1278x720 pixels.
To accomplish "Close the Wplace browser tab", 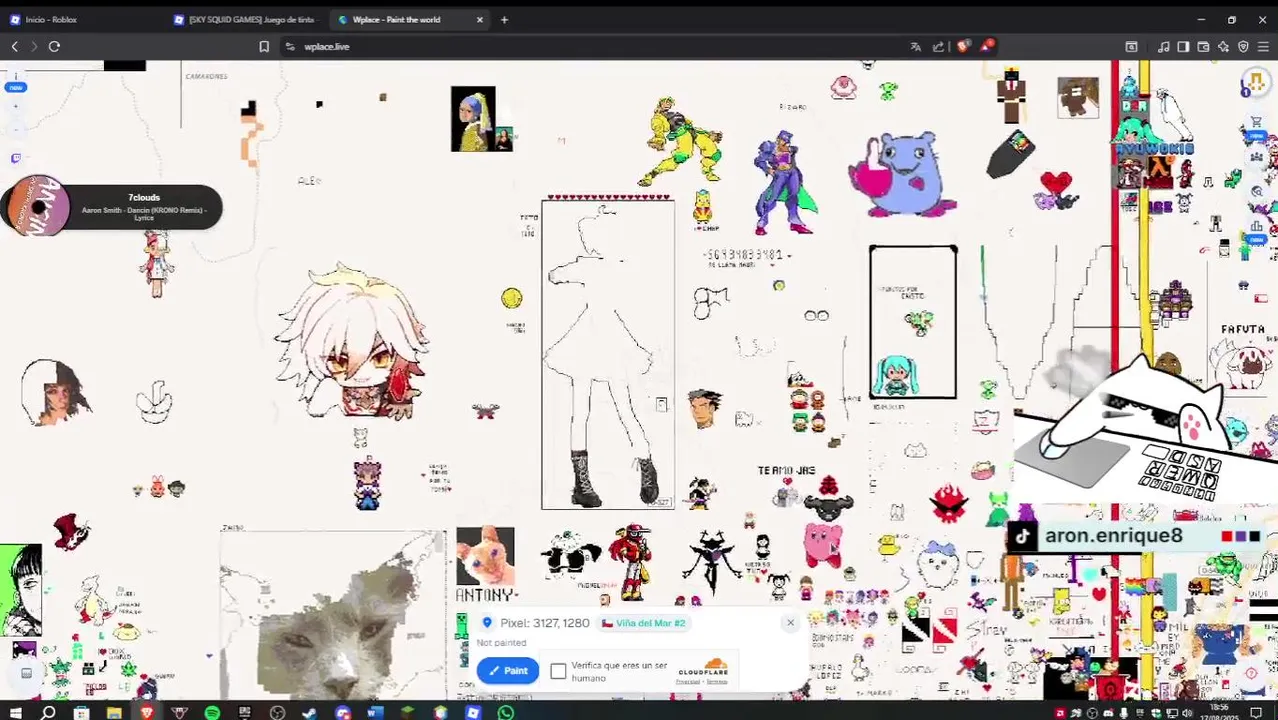I will (480, 19).
